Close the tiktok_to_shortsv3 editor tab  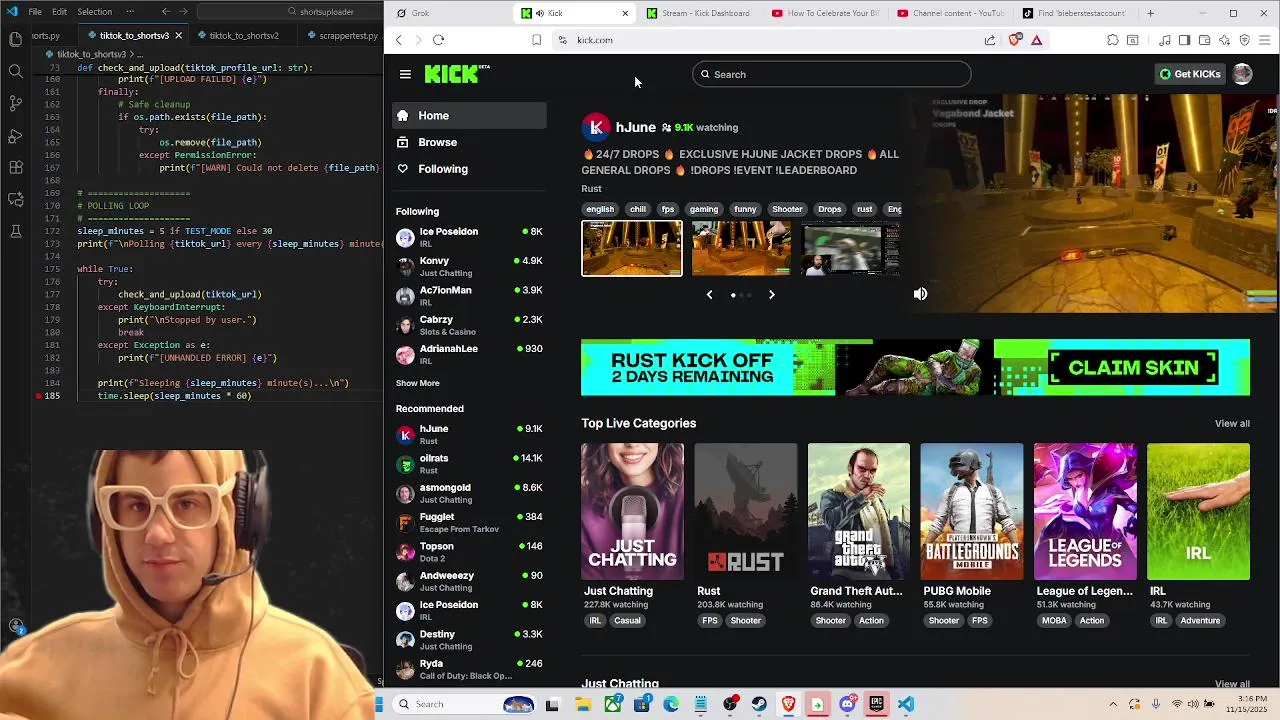pos(179,35)
